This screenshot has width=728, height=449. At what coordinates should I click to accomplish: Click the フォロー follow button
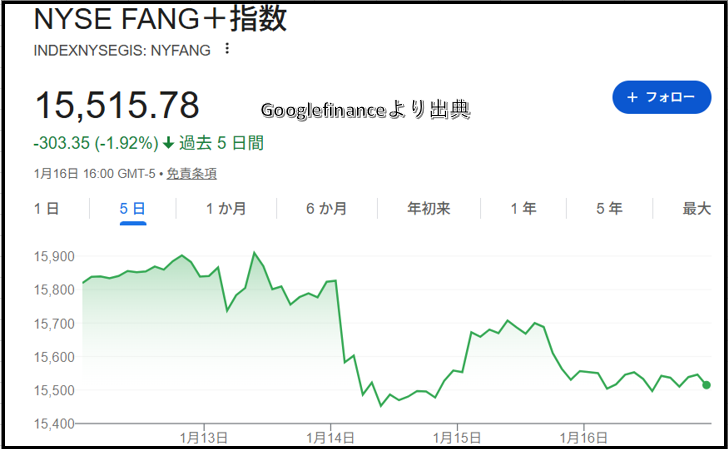pyautogui.click(x=661, y=97)
